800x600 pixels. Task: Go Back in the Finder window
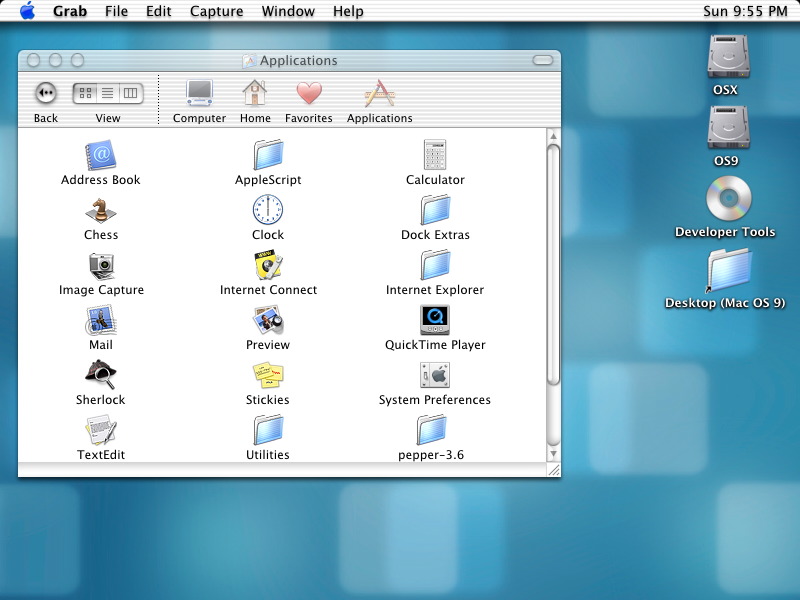click(x=46, y=93)
